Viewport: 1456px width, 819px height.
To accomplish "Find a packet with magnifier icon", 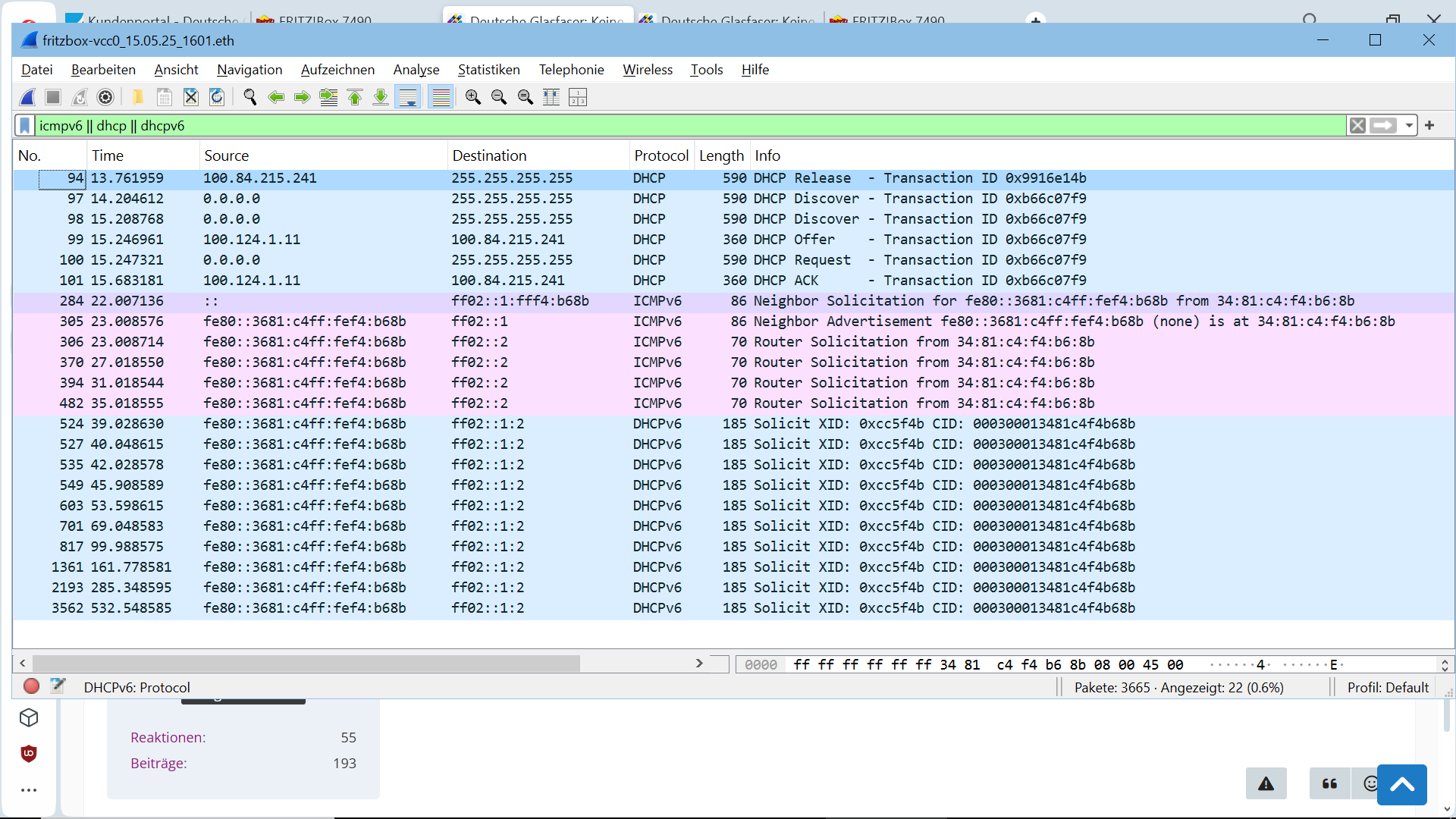I will (249, 97).
